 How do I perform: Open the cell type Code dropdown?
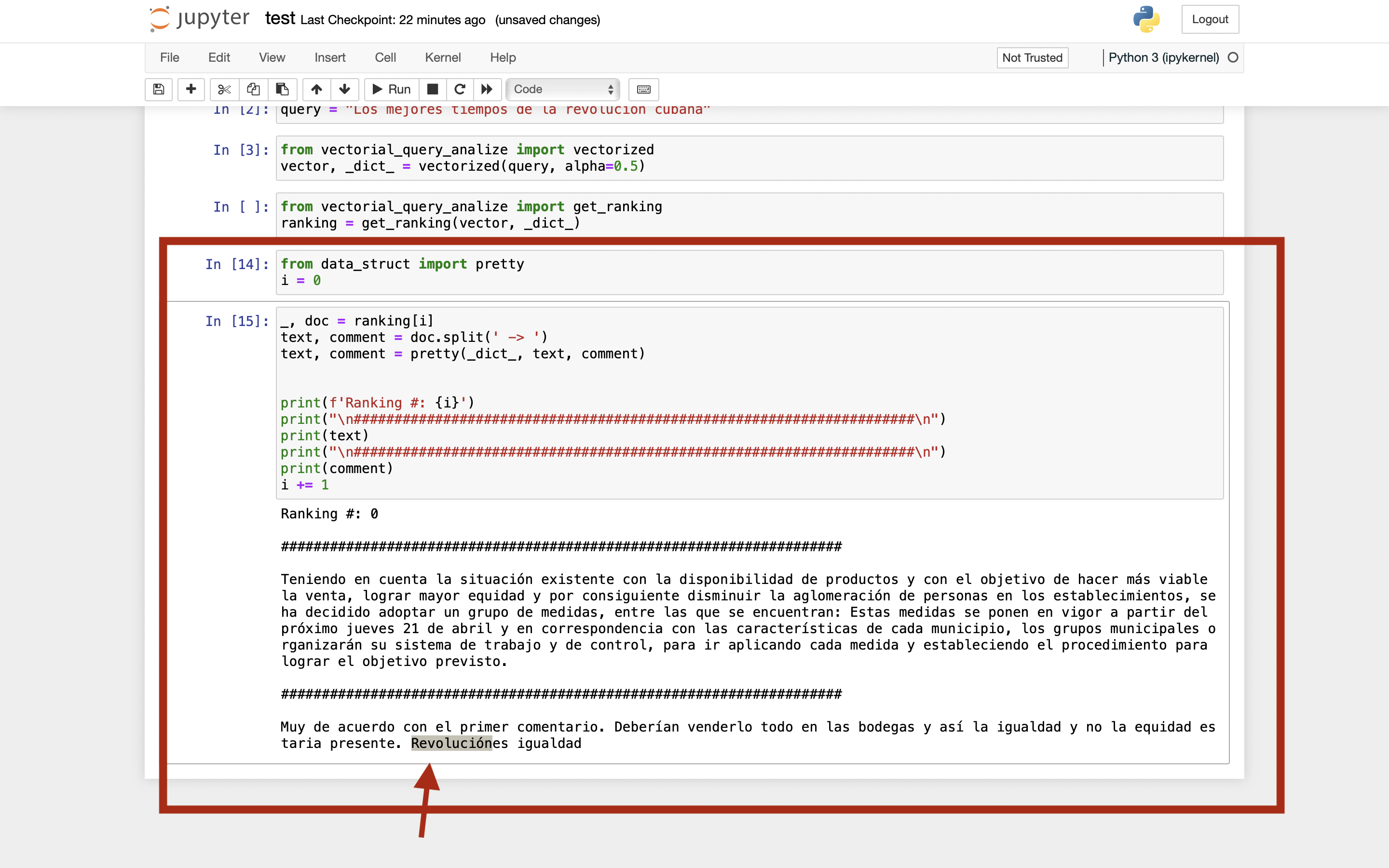(562, 90)
